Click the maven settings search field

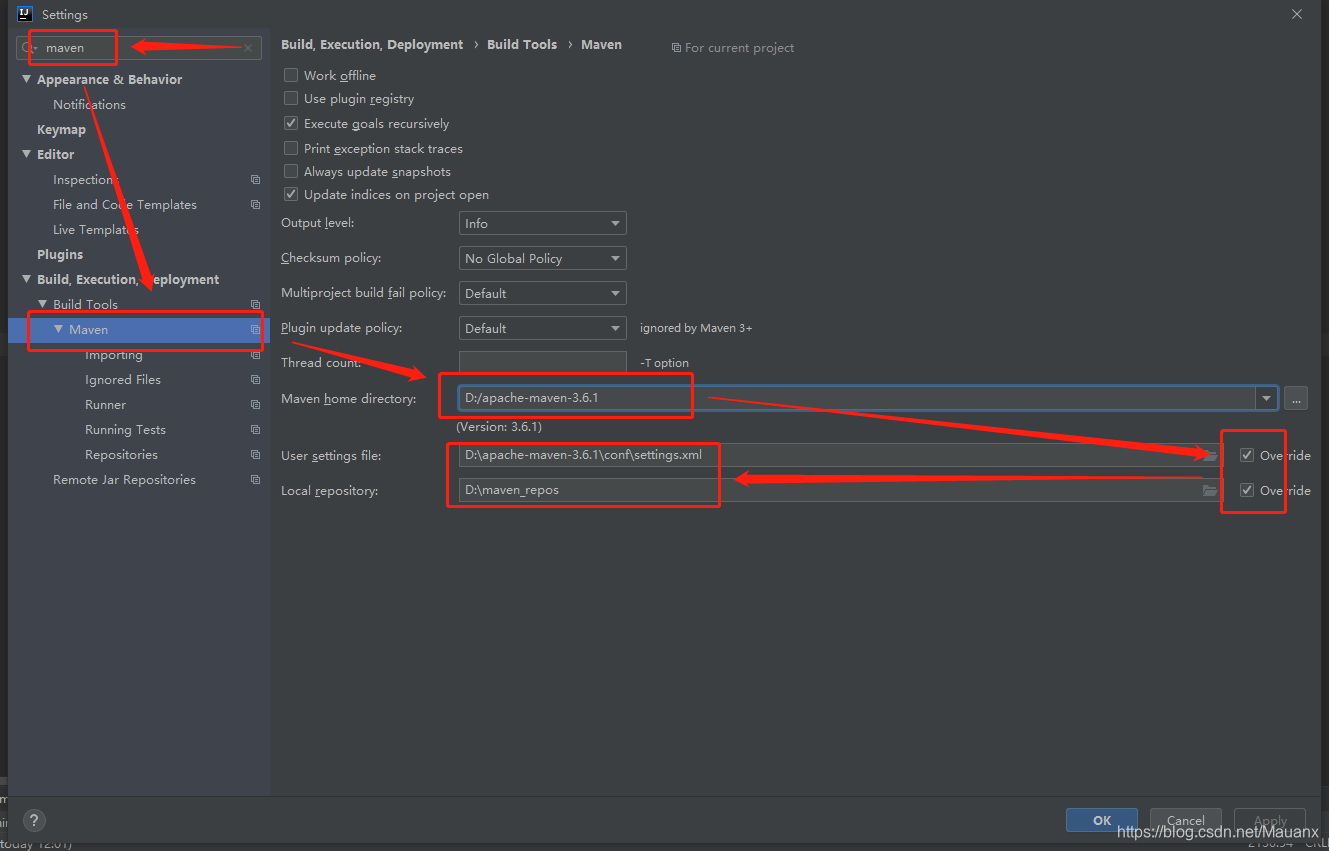(139, 48)
